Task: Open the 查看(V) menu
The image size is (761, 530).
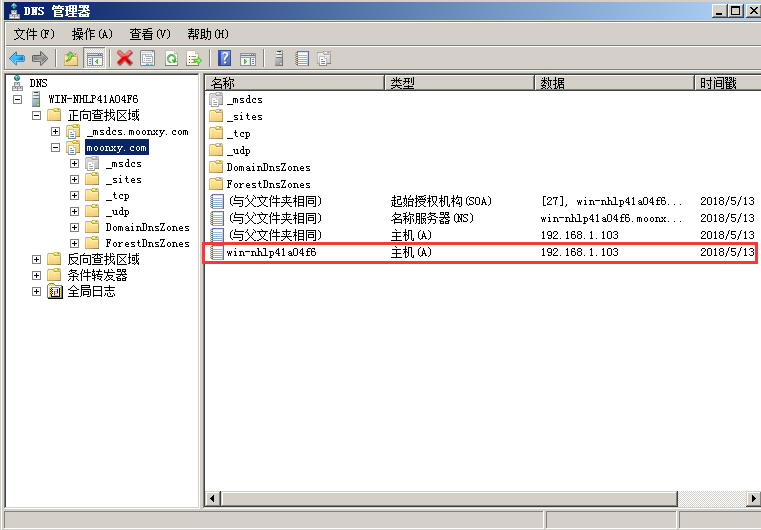Action: tap(150, 34)
